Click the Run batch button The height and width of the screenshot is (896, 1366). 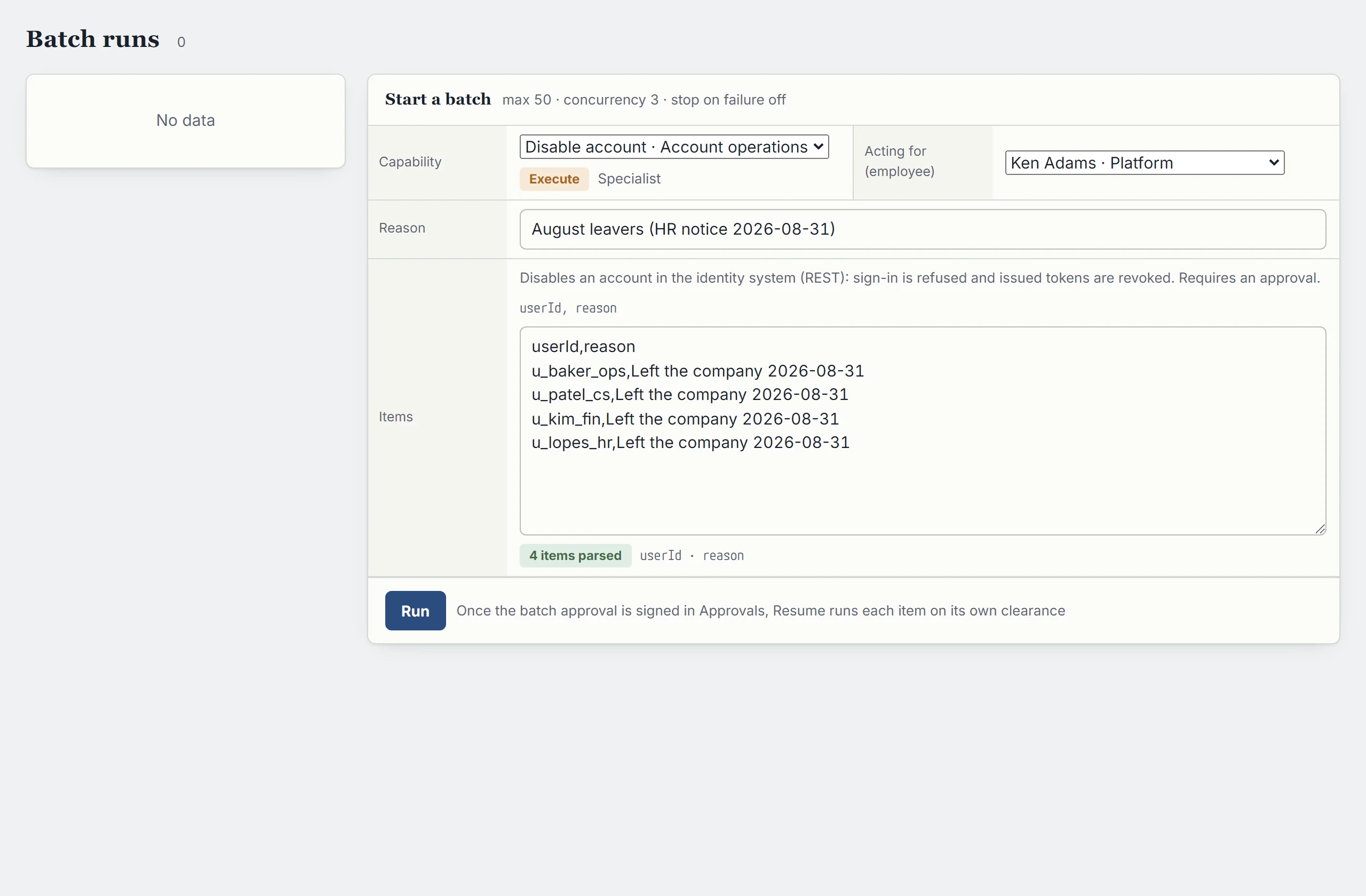click(415, 610)
